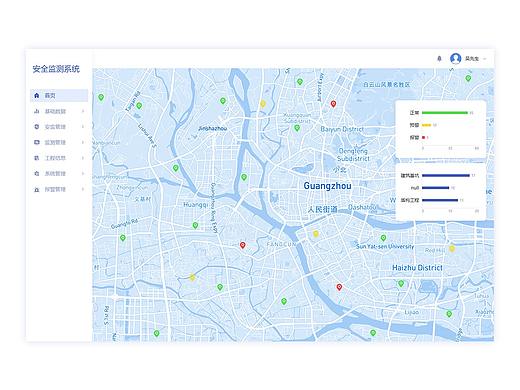The height and width of the screenshot is (390, 520).
Task: Select the yellow marker below 人民街道
Action: (x=316, y=234)
